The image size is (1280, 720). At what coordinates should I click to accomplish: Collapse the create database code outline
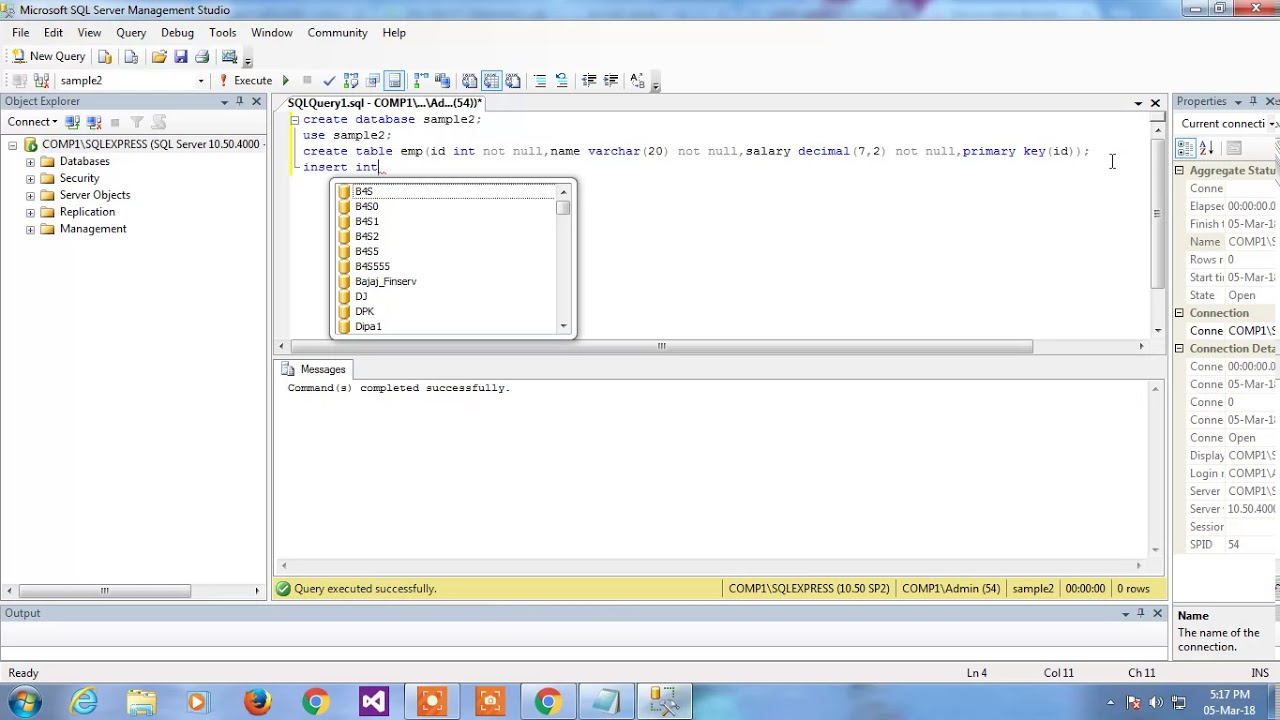(294, 120)
